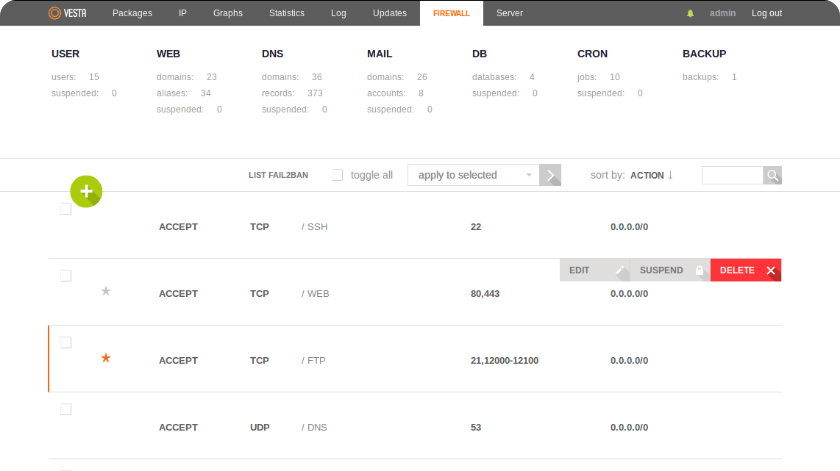
Task: Open the IP tab
Action: click(182, 13)
